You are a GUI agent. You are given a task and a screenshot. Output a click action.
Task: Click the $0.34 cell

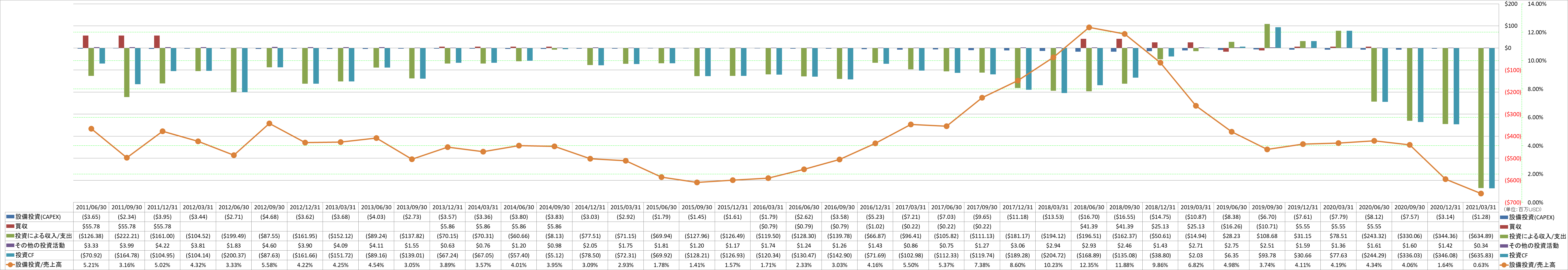(1481, 246)
